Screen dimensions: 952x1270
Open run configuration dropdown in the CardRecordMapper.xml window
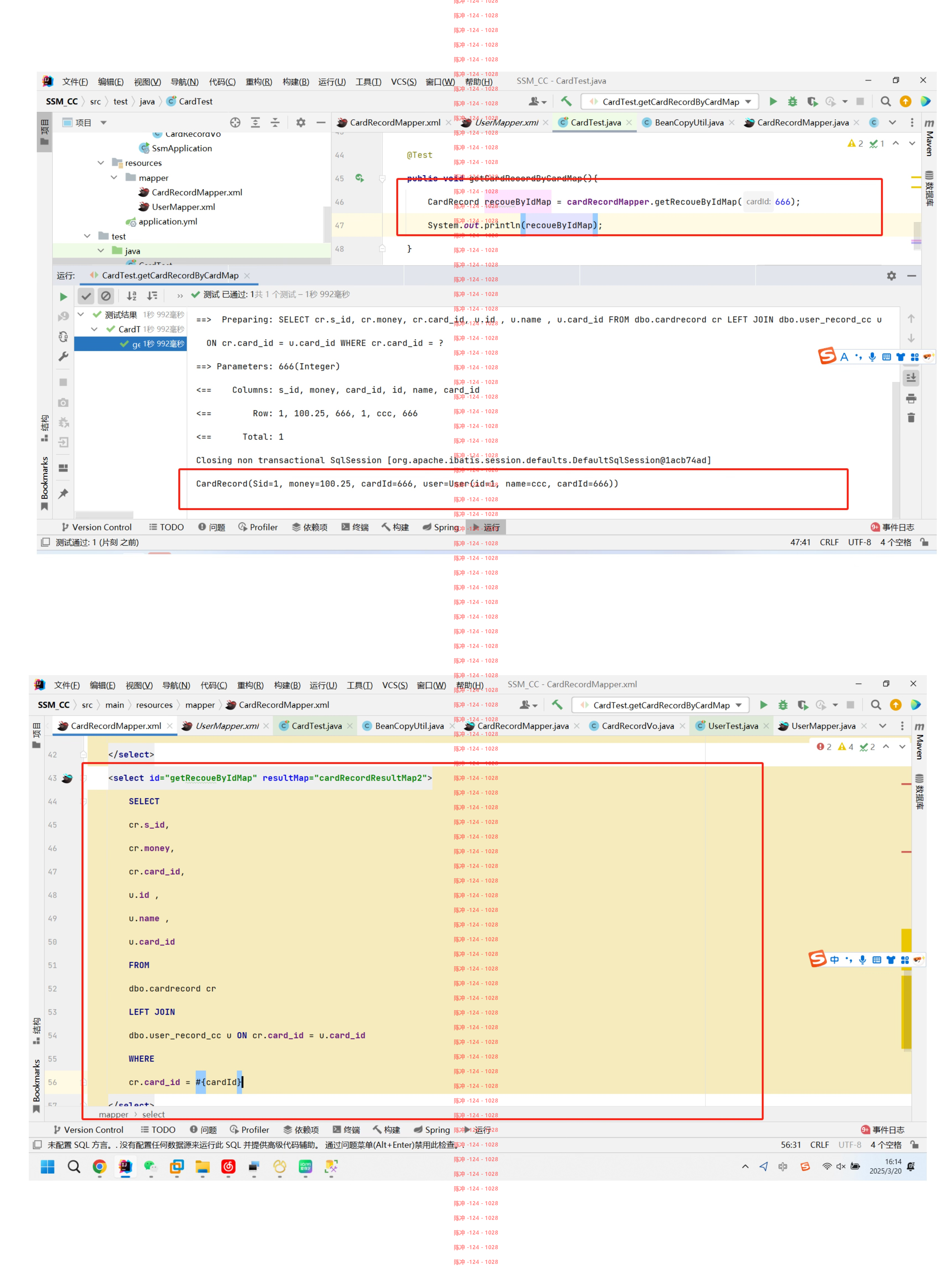click(660, 704)
